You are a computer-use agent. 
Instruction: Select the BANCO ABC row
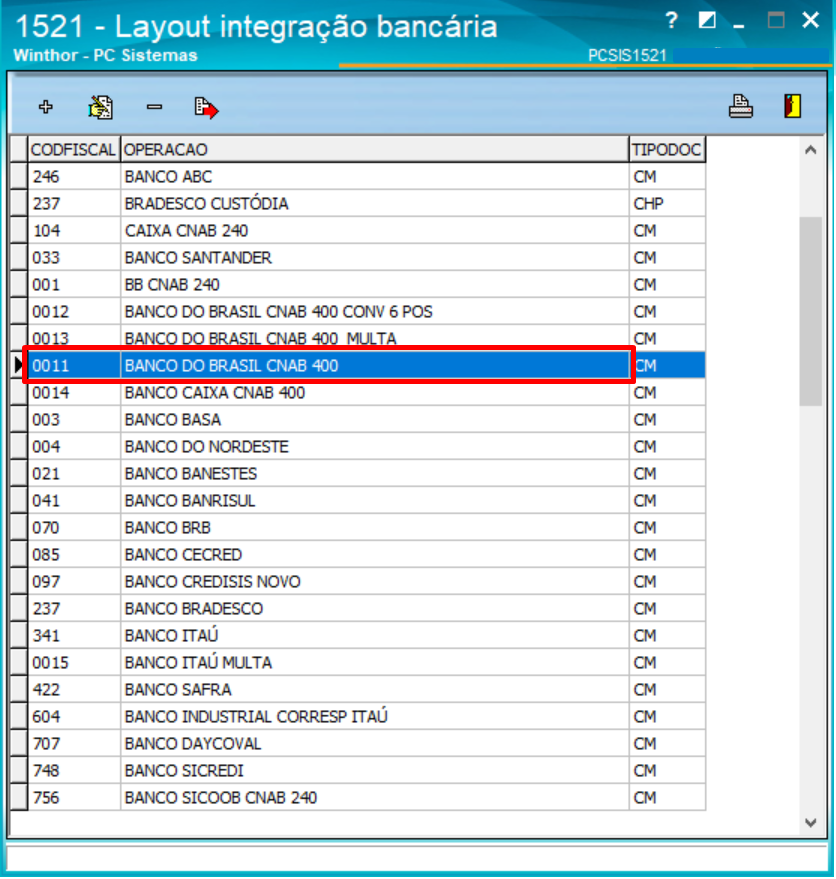367,177
